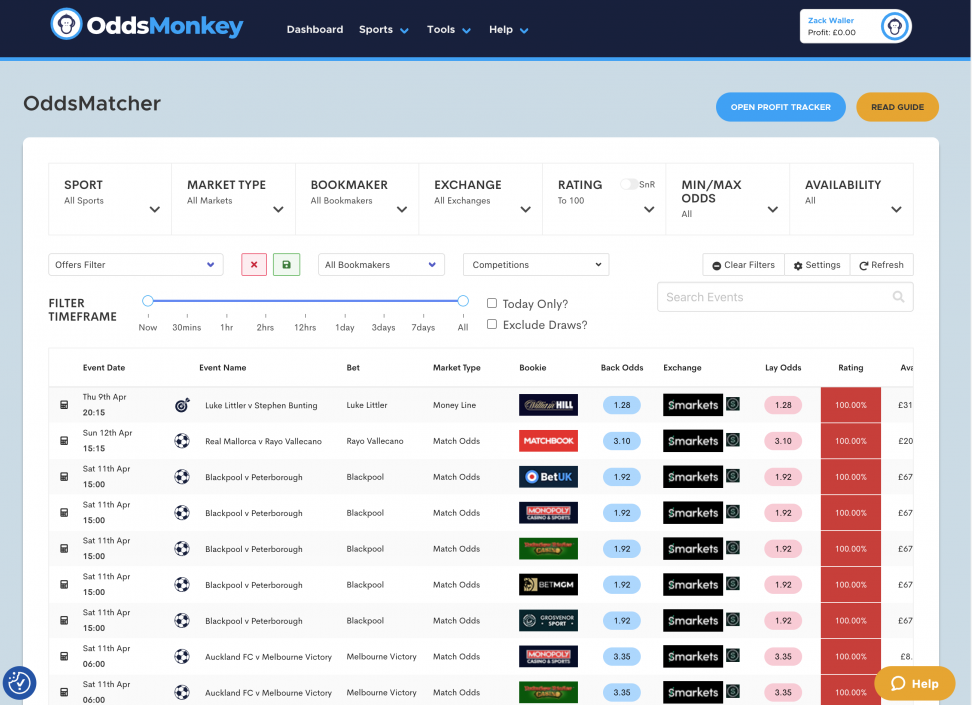Click Open Profit Tracker button
Image resolution: width=972 pixels, height=705 pixels.
[x=780, y=107]
